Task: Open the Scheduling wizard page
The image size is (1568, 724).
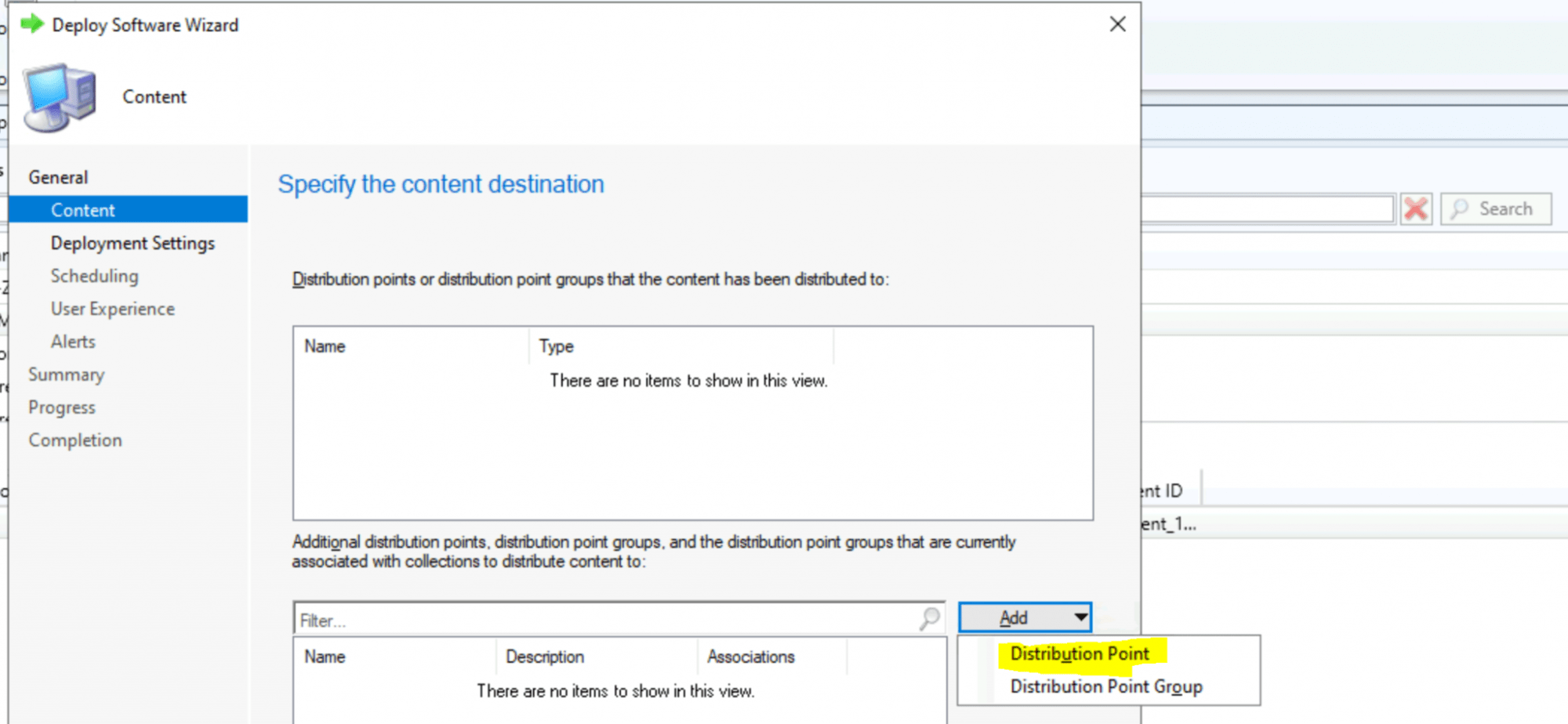Action: coord(94,276)
